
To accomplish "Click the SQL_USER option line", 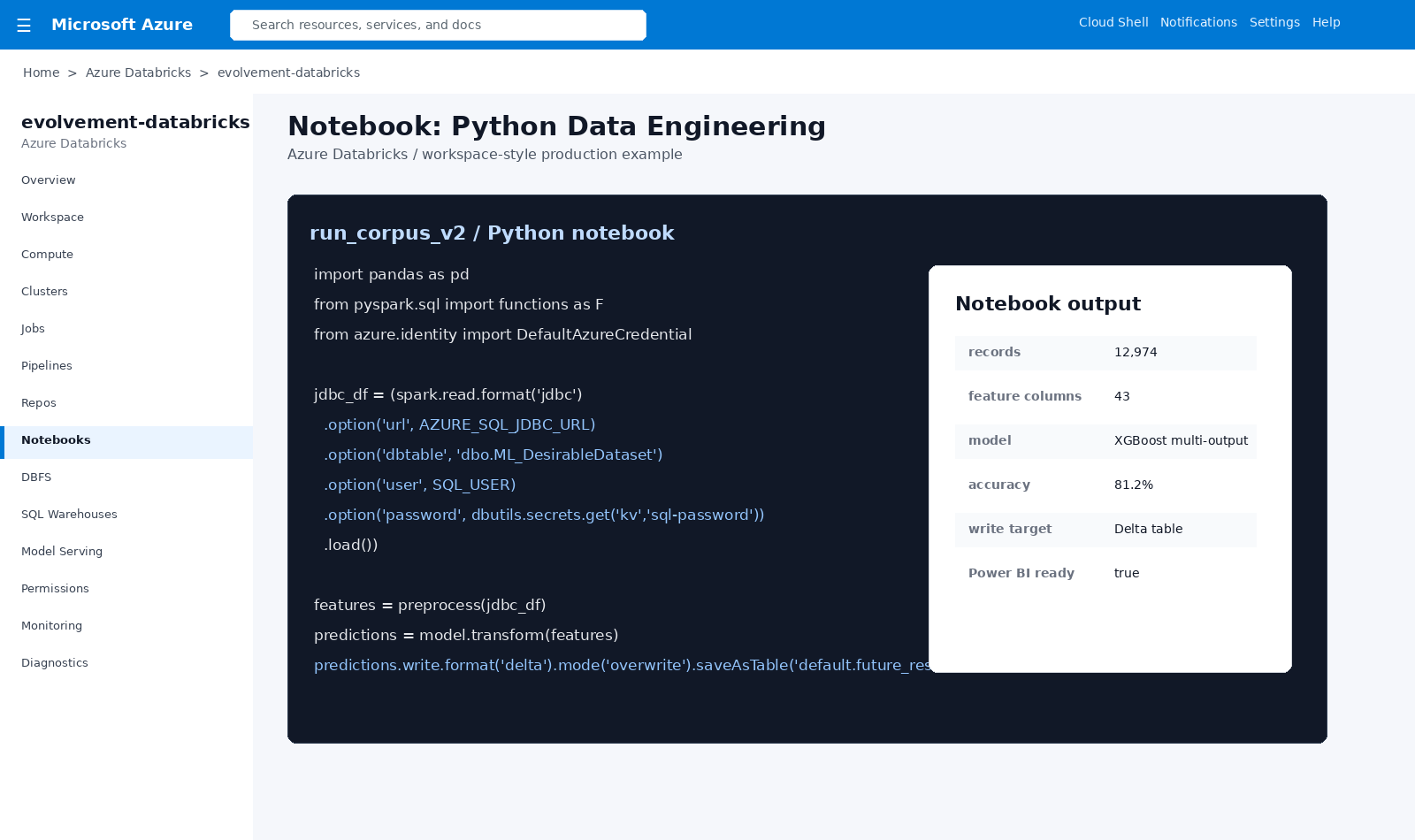I will (x=420, y=485).
